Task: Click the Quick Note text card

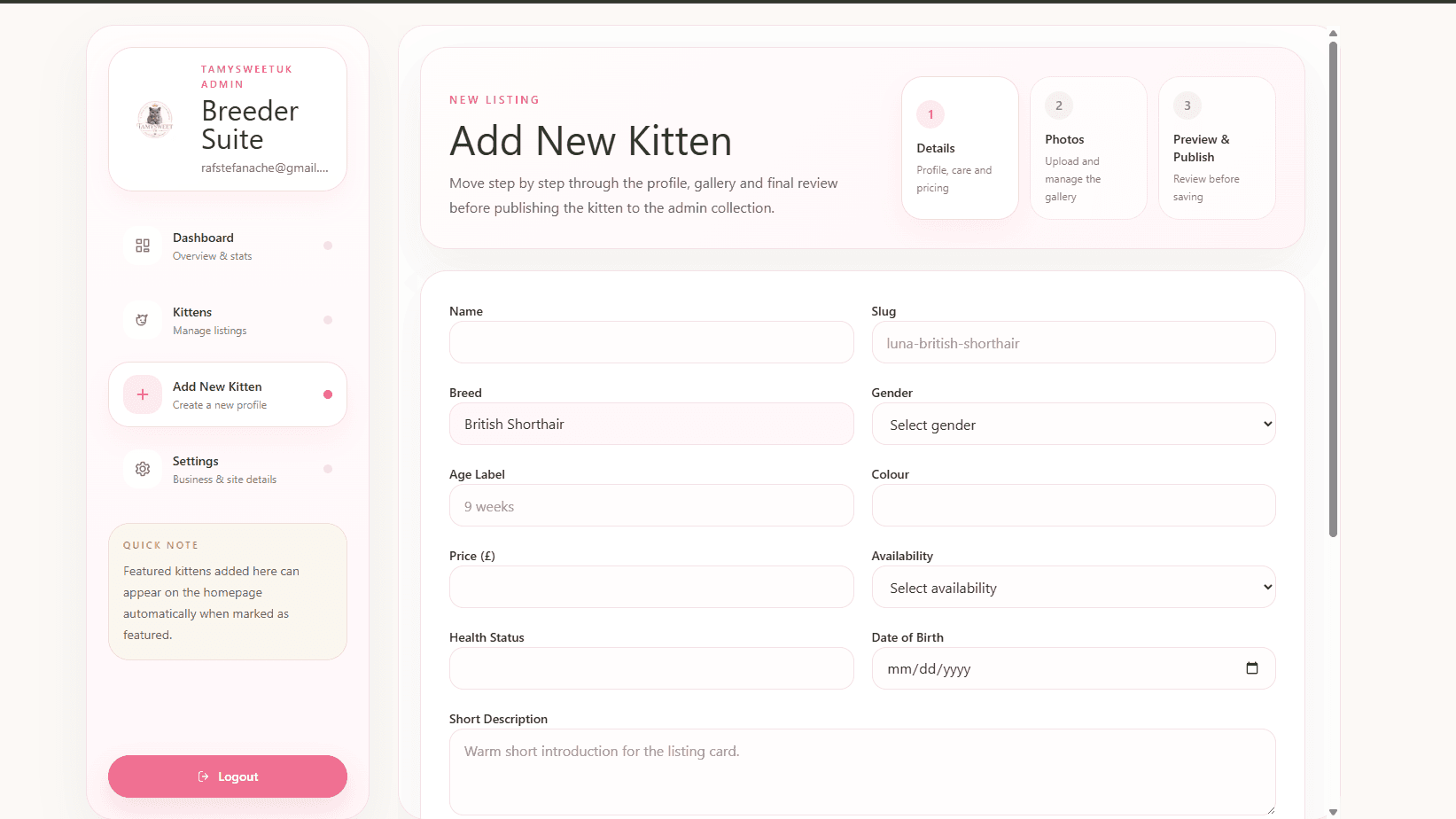Action: click(x=228, y=591)
